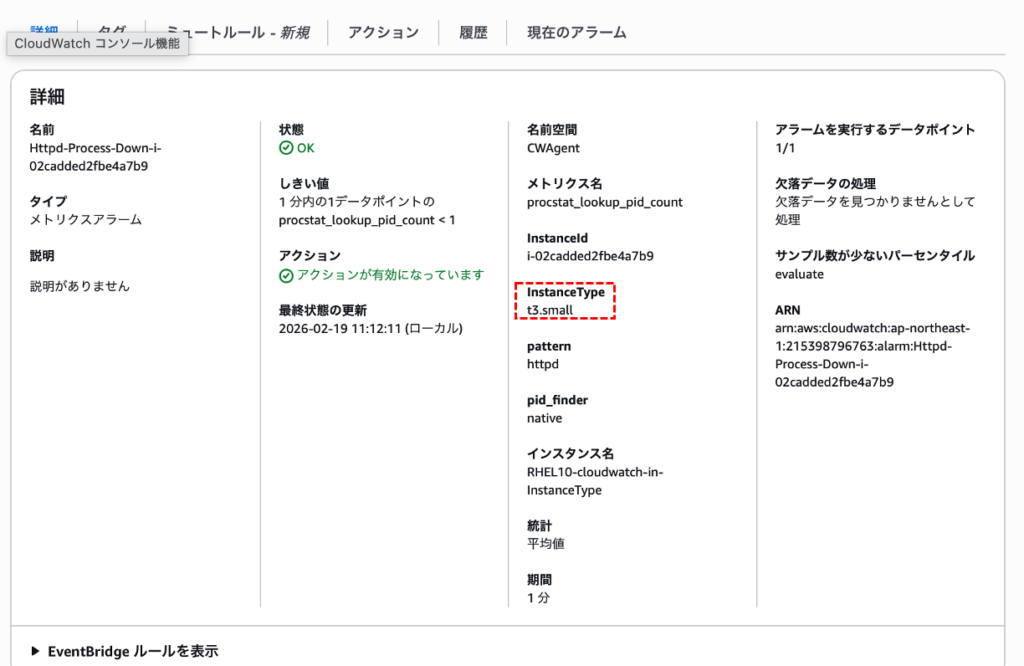Switch to the タグ tab
This screenshot has height=666, width=1024.
(112, 31)
